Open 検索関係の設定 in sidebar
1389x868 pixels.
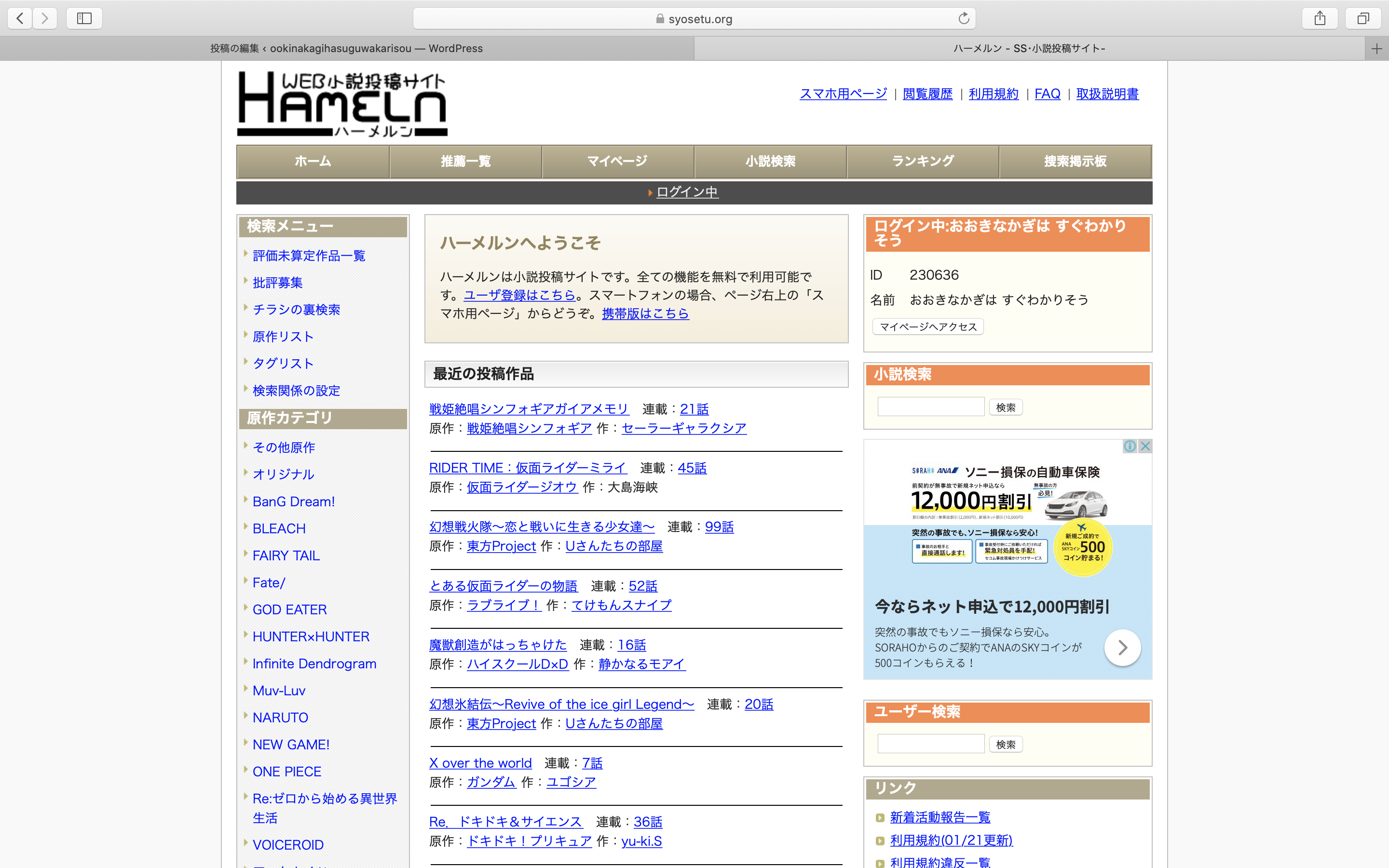coord(296,391)
